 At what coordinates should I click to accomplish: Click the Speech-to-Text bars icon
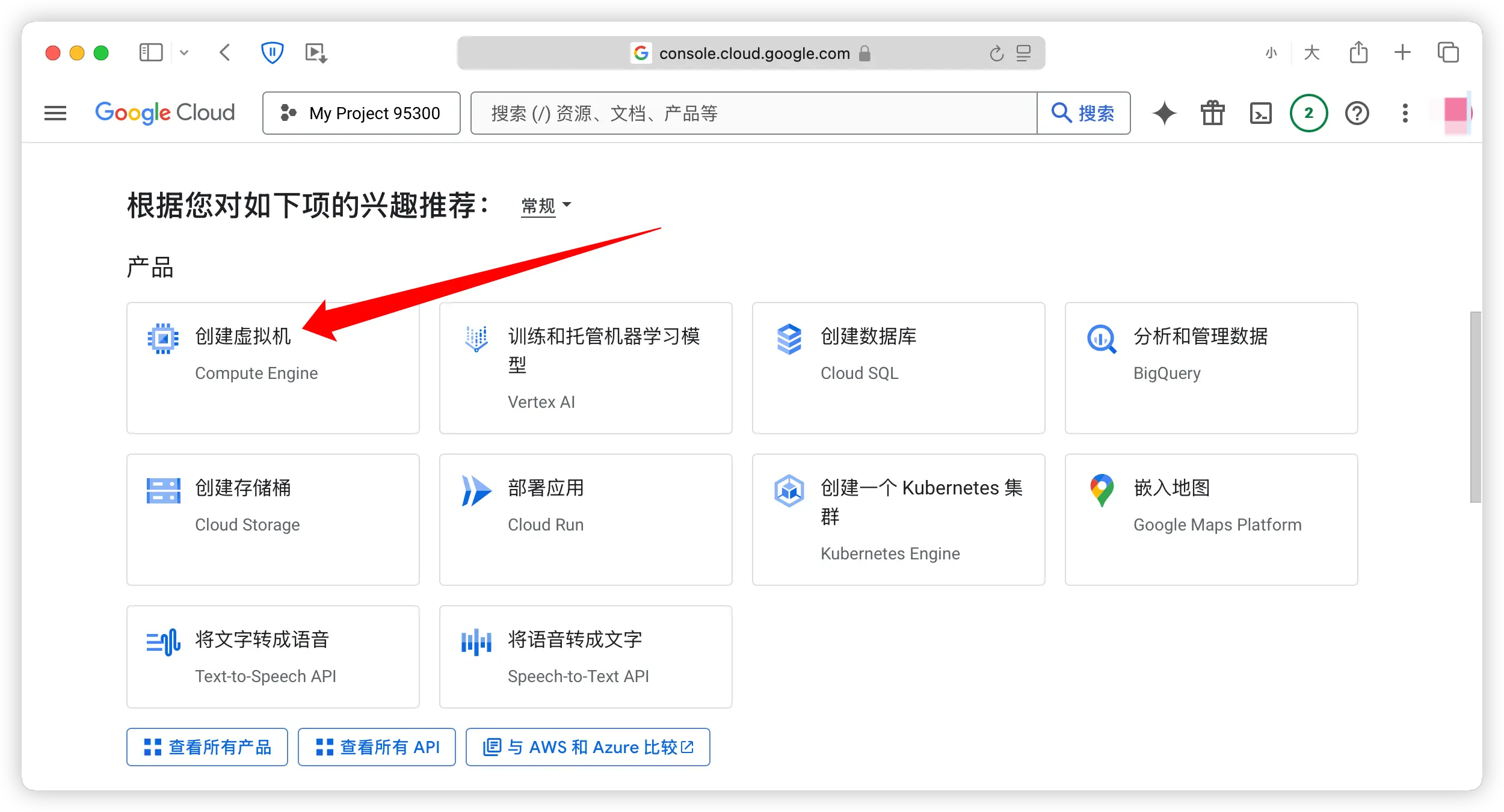tap(476, 642)
